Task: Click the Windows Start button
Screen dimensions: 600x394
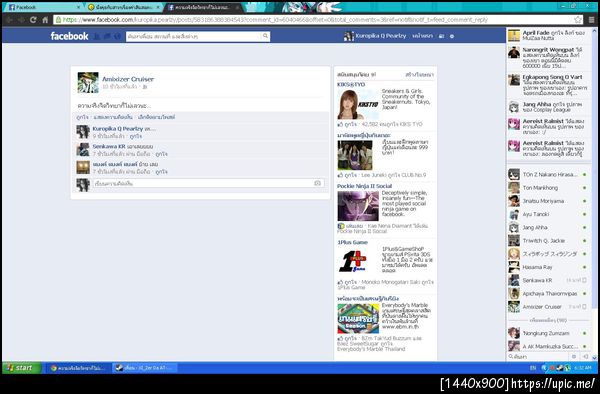Action: 21,368
